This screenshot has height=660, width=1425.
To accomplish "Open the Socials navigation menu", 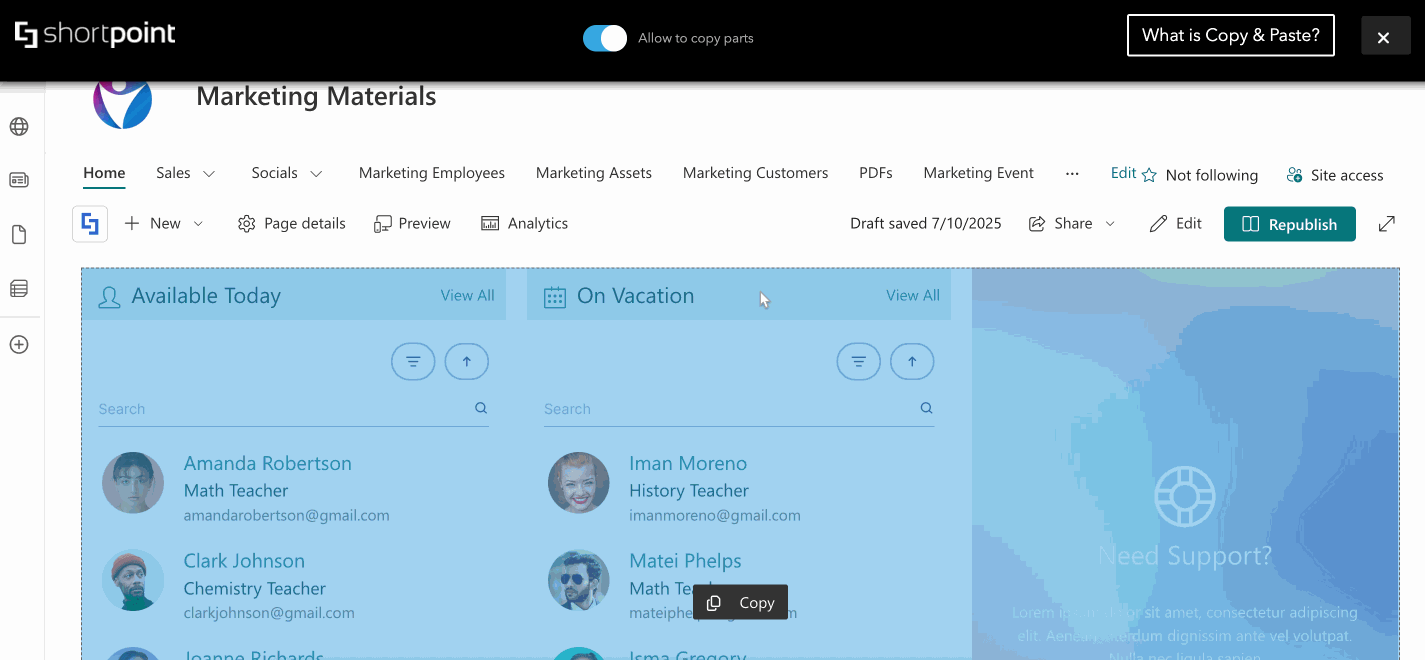I will click(274, 173).
